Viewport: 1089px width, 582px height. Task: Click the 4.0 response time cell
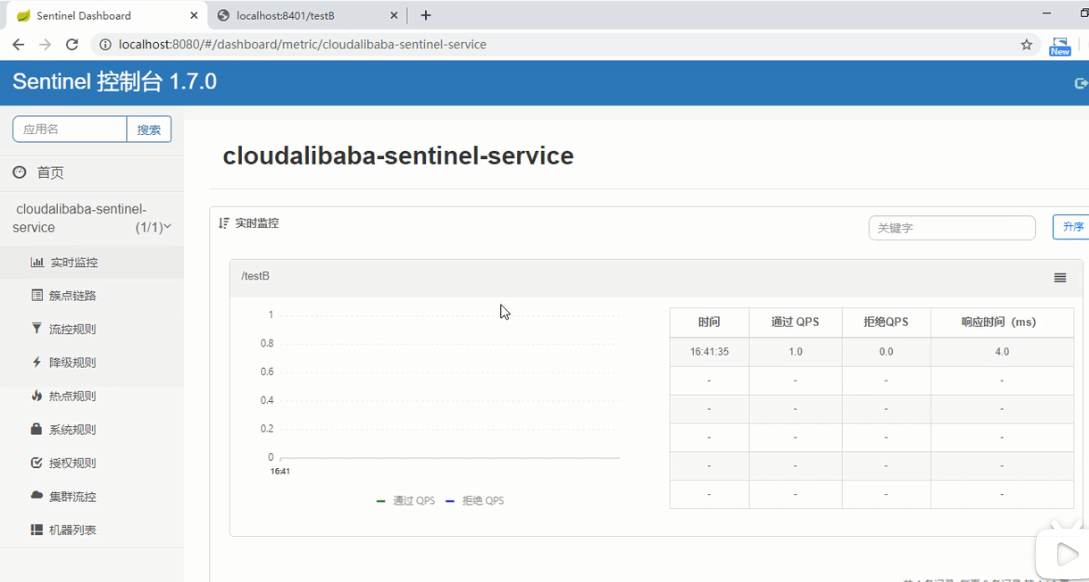pos(1002,352)
